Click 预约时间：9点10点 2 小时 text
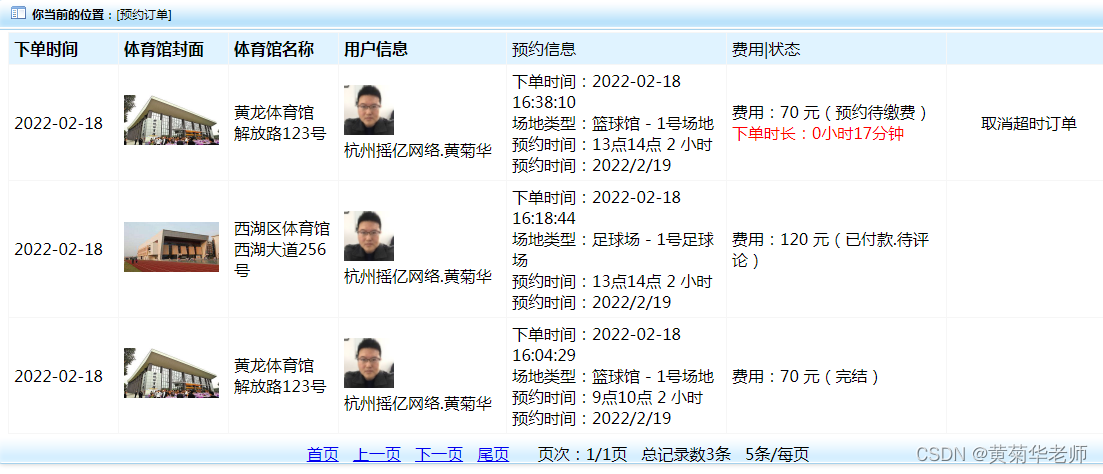The width and height of the screenshot is (1103, 474). pyautogui.click(x=608, y=398)
